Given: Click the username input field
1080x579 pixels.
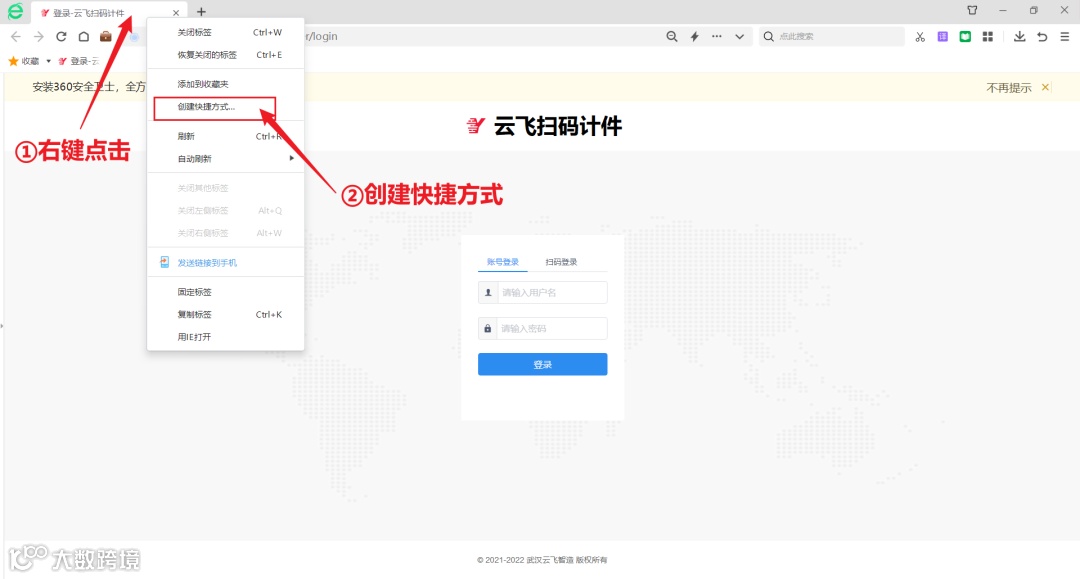Looking at the screenshot, I should click(543, 293).
